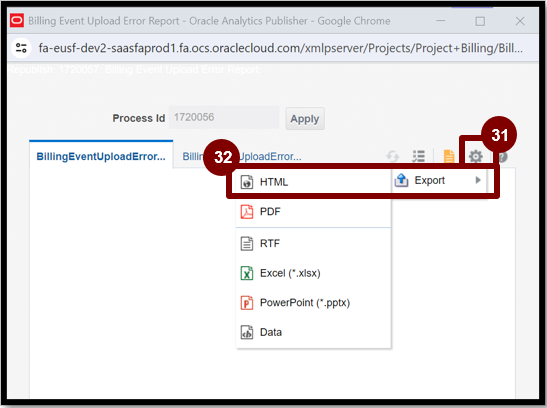This screenshot has height=408, width=547.
Task: Click the site information icon in address bar
Action: pyautogui.click(x=21, y=47)
